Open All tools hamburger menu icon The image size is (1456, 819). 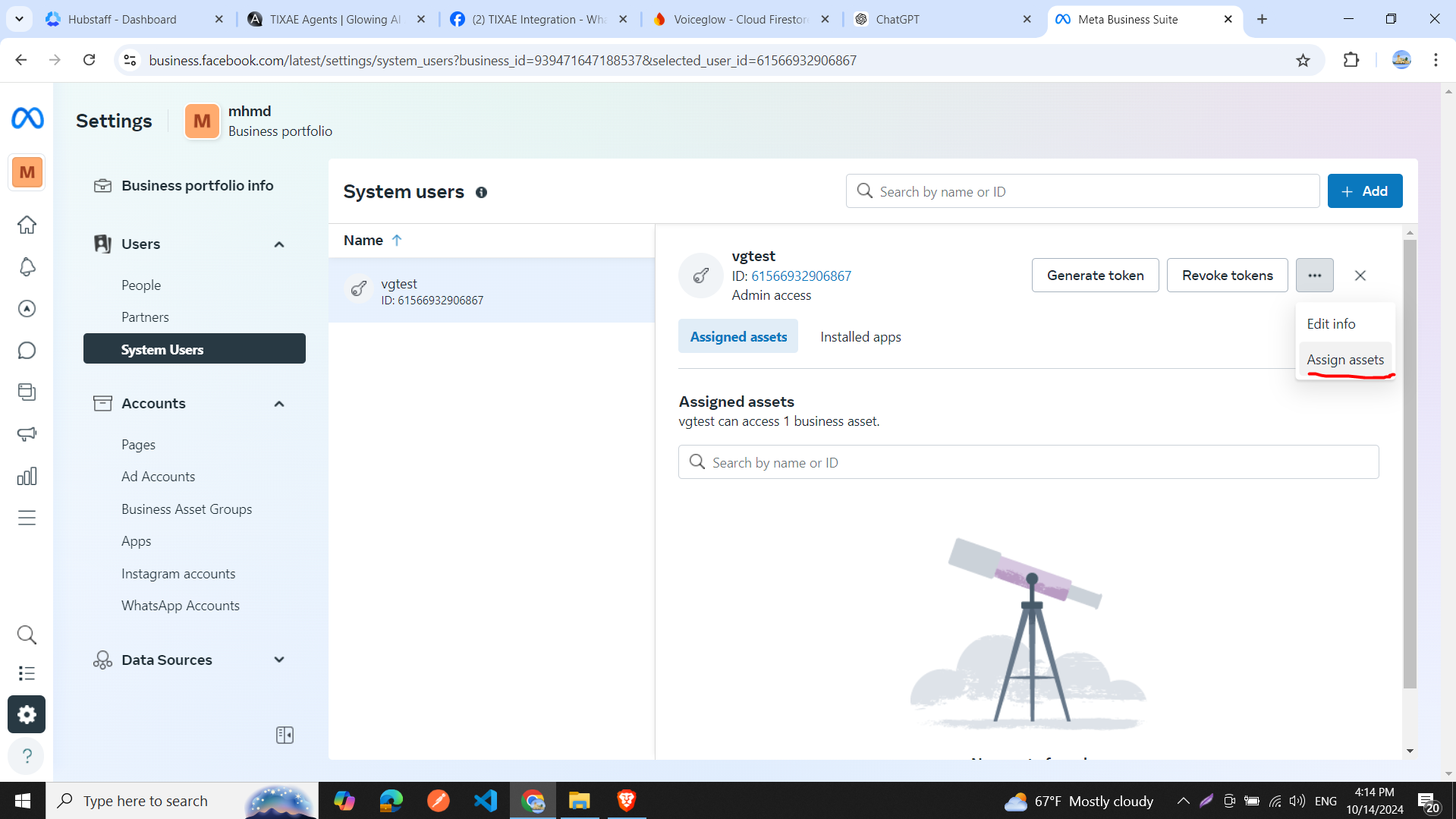click(x=27, y=518)
